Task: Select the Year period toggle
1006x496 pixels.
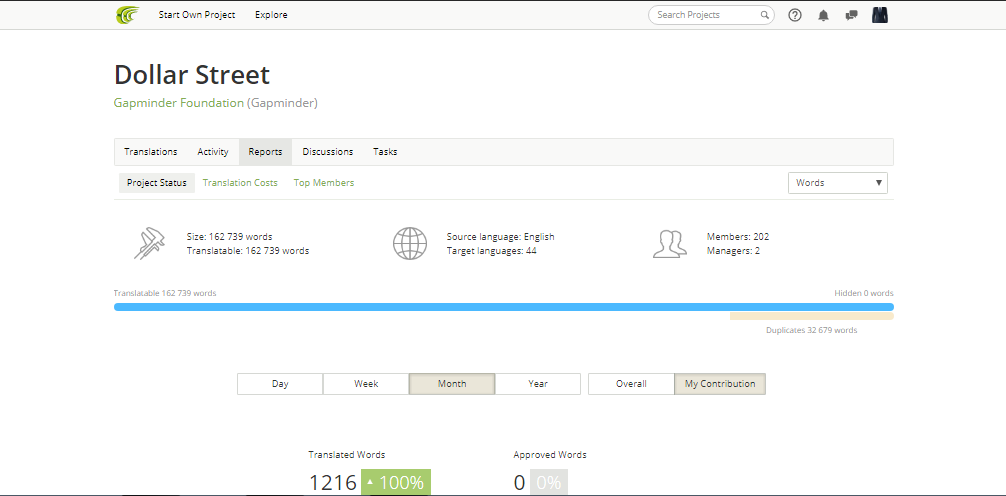Action: tap(538, 384)
